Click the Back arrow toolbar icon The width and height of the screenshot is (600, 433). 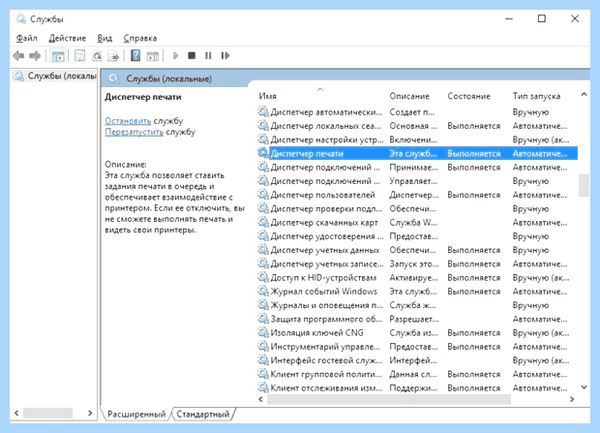[x=18, y=56]
